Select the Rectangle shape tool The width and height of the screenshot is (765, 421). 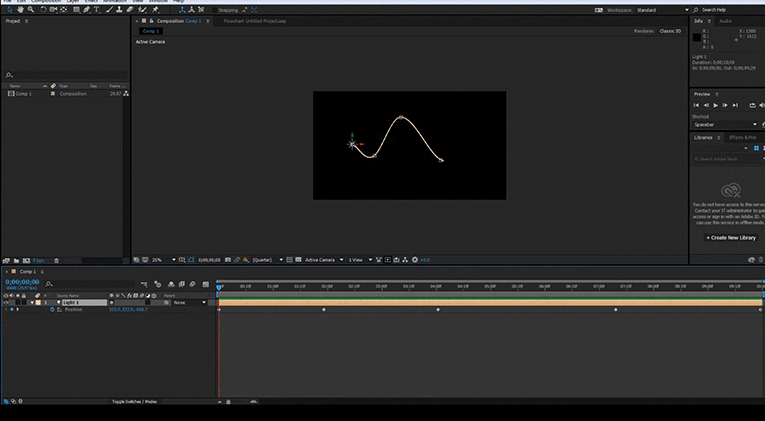pyautogui.click(x=77, y=10)
